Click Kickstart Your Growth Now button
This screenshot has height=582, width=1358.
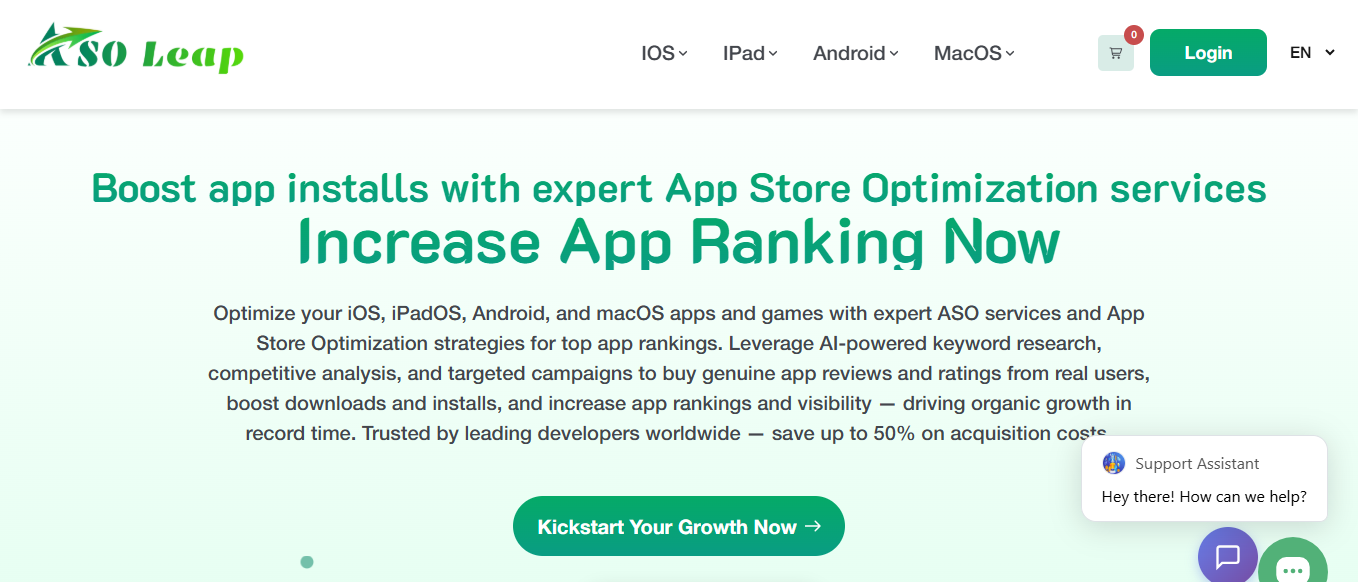tap(679, 526)
